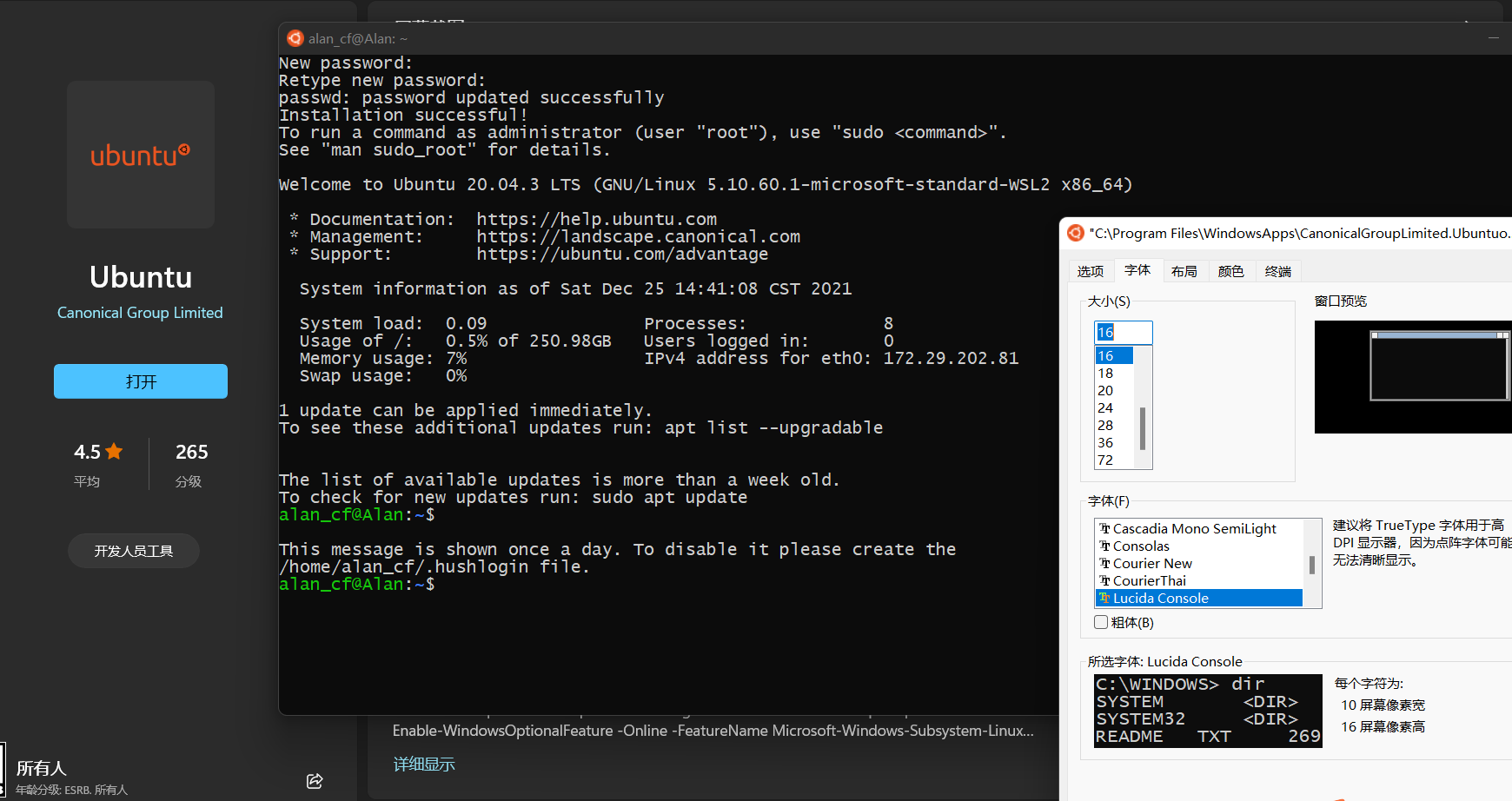
Task: Choose Courier New font
Action: point(1199,563)
